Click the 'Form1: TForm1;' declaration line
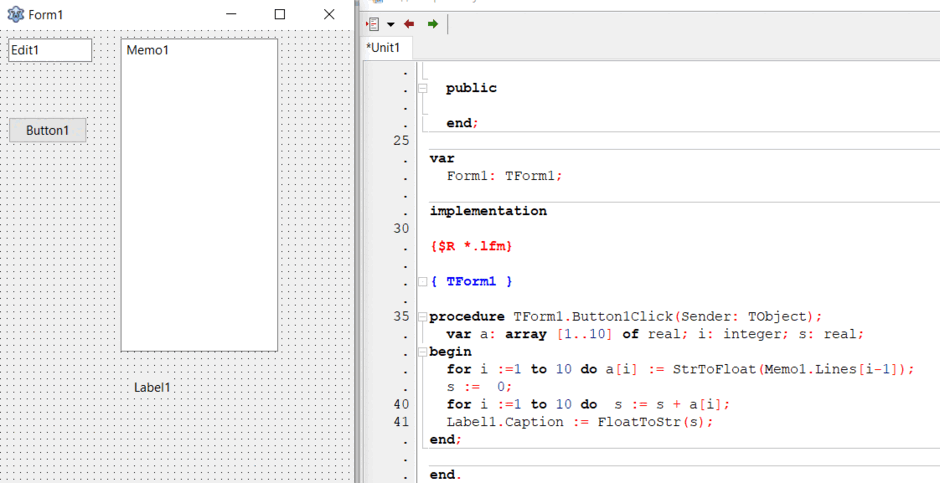 (x=505, y=176)
